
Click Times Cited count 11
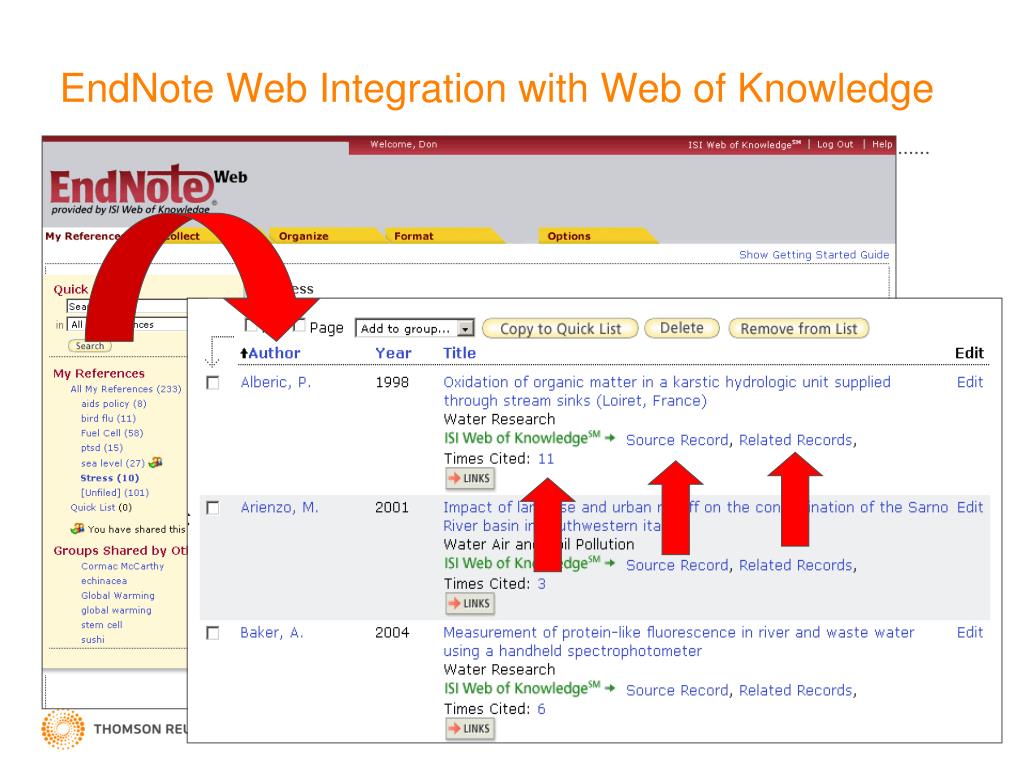pyautogui.click(x=546, y=459)
